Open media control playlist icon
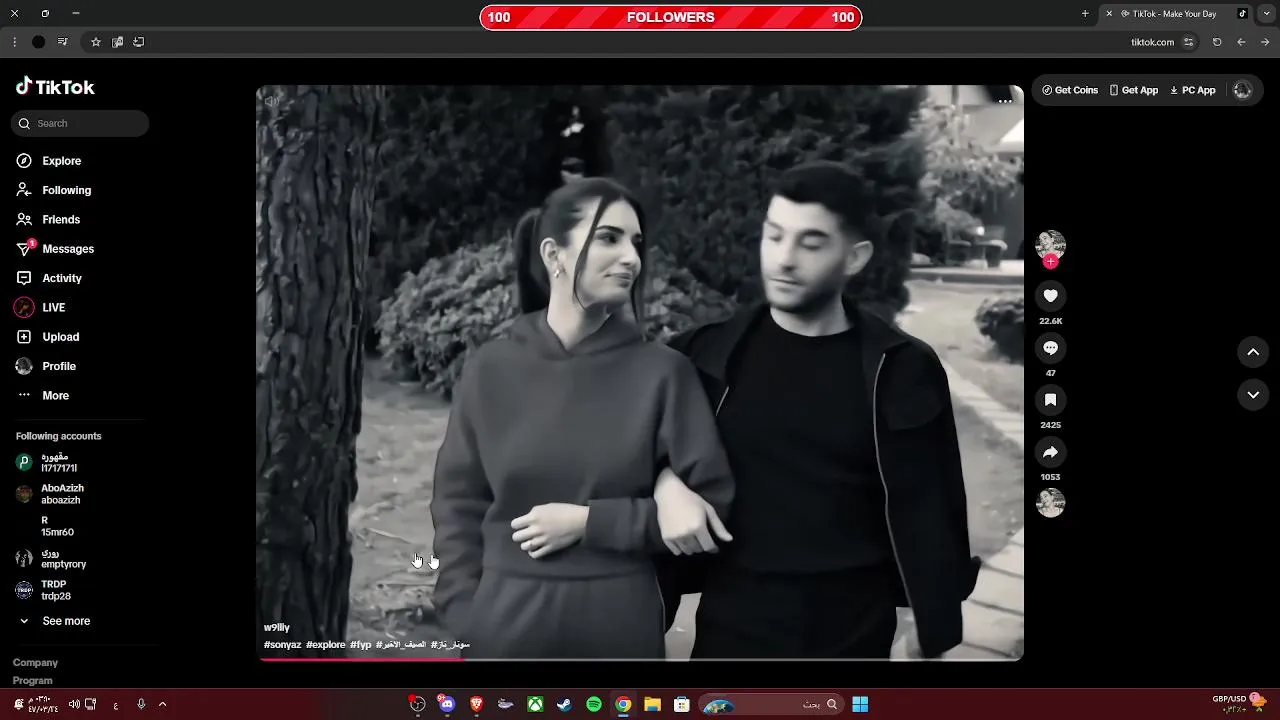 [63, 42]
